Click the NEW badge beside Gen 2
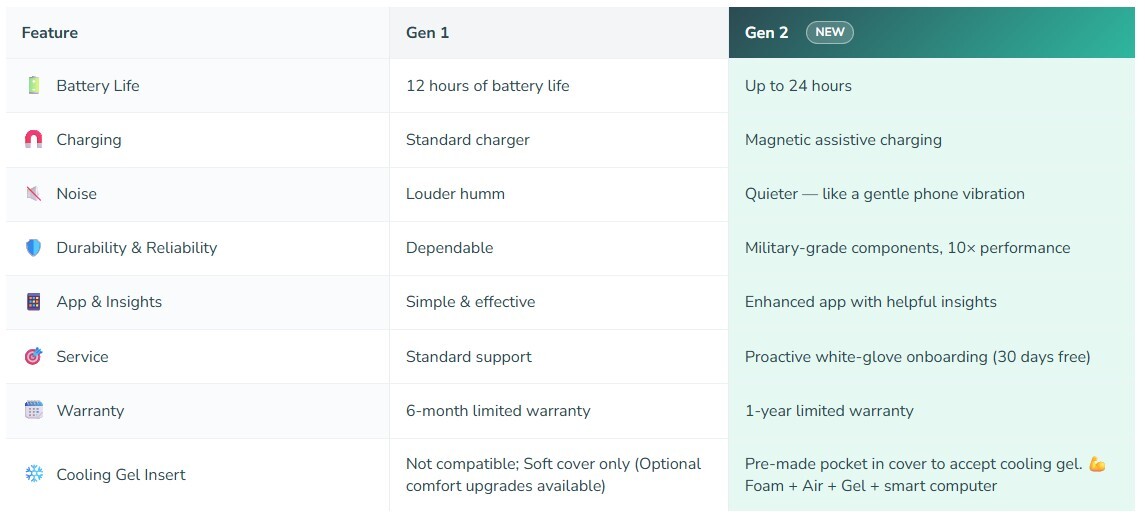The width and height of the screenshot is (1145, 518). click(829, 32)
